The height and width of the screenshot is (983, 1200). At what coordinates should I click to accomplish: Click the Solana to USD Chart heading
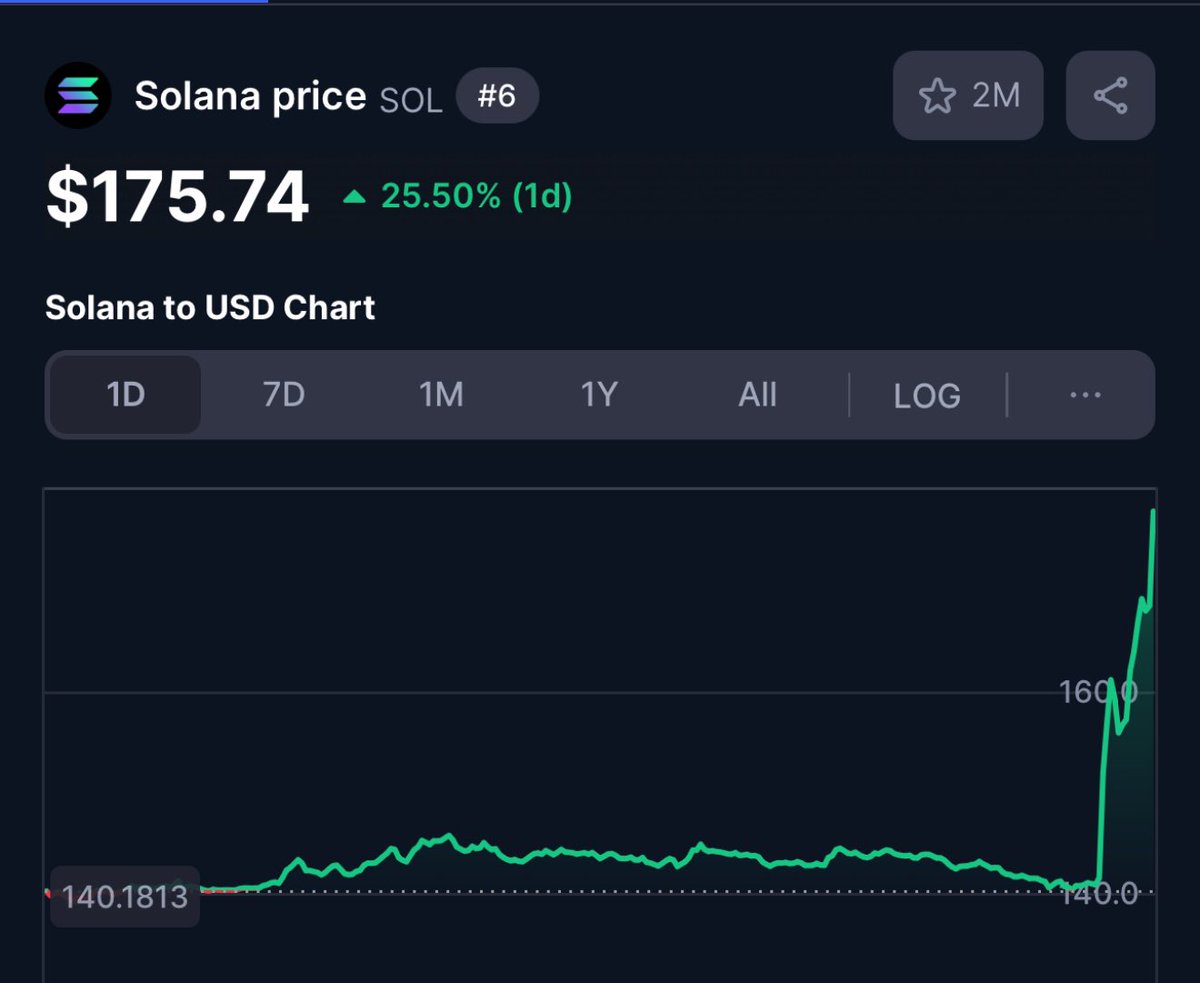209,307
